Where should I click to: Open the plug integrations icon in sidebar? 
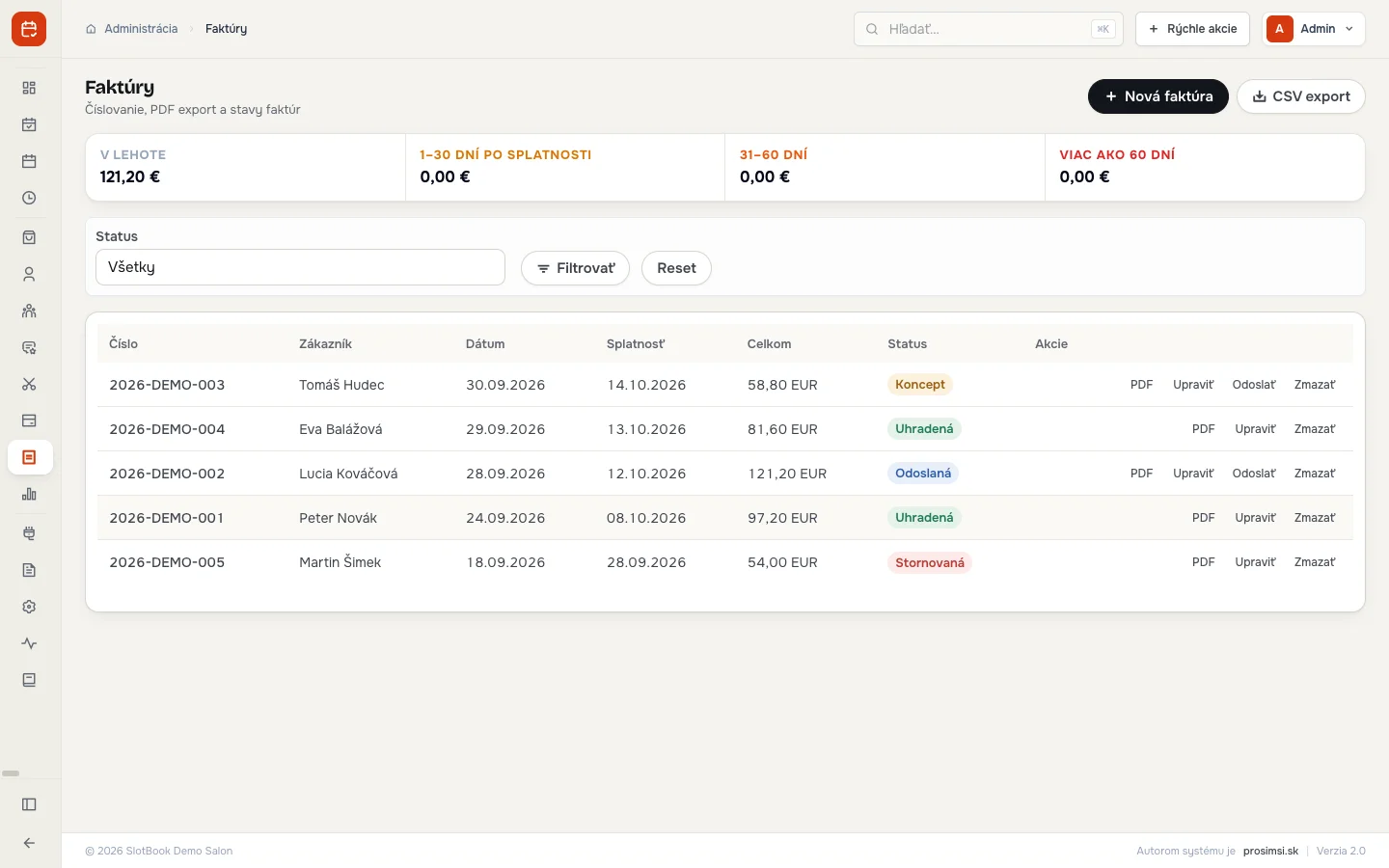(x=29, y=533)
